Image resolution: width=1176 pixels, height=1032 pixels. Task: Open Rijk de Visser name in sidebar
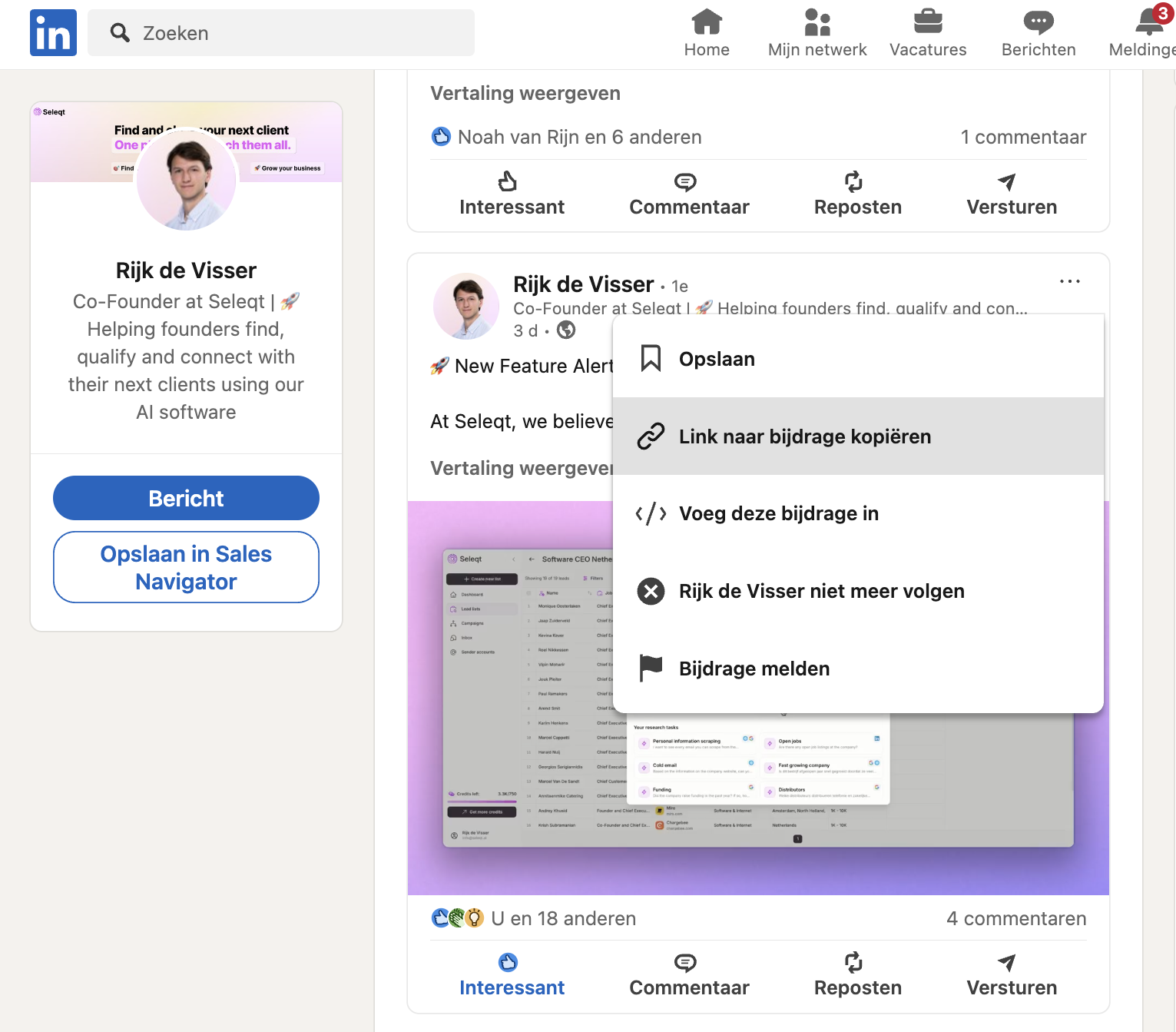(186, 270)
